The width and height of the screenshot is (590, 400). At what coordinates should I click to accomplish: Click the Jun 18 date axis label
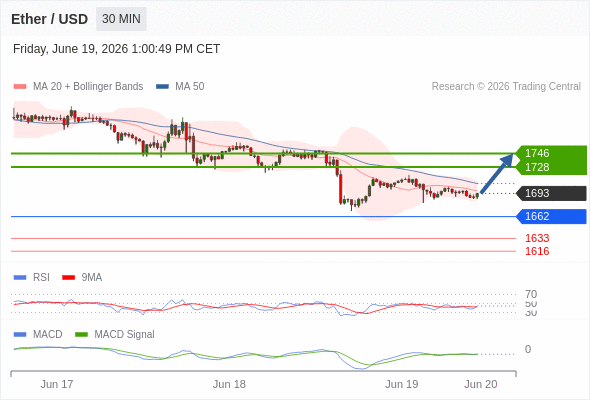229,384
